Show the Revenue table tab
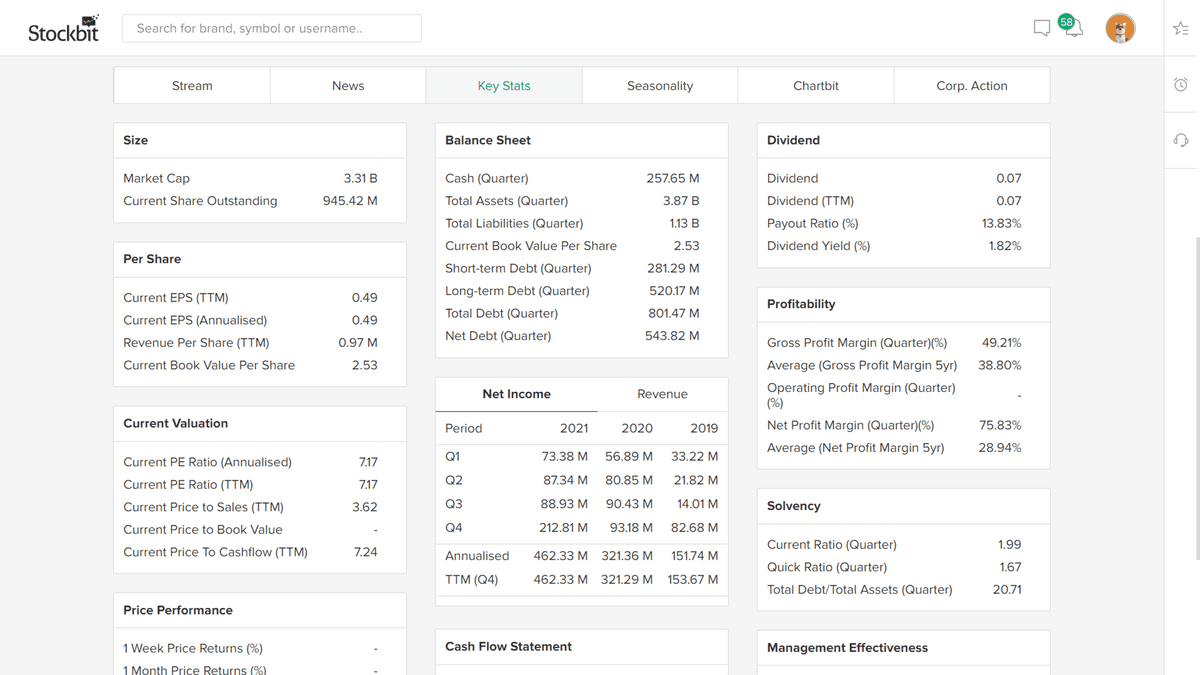The image size is (1200, 675). click(662, 394)
